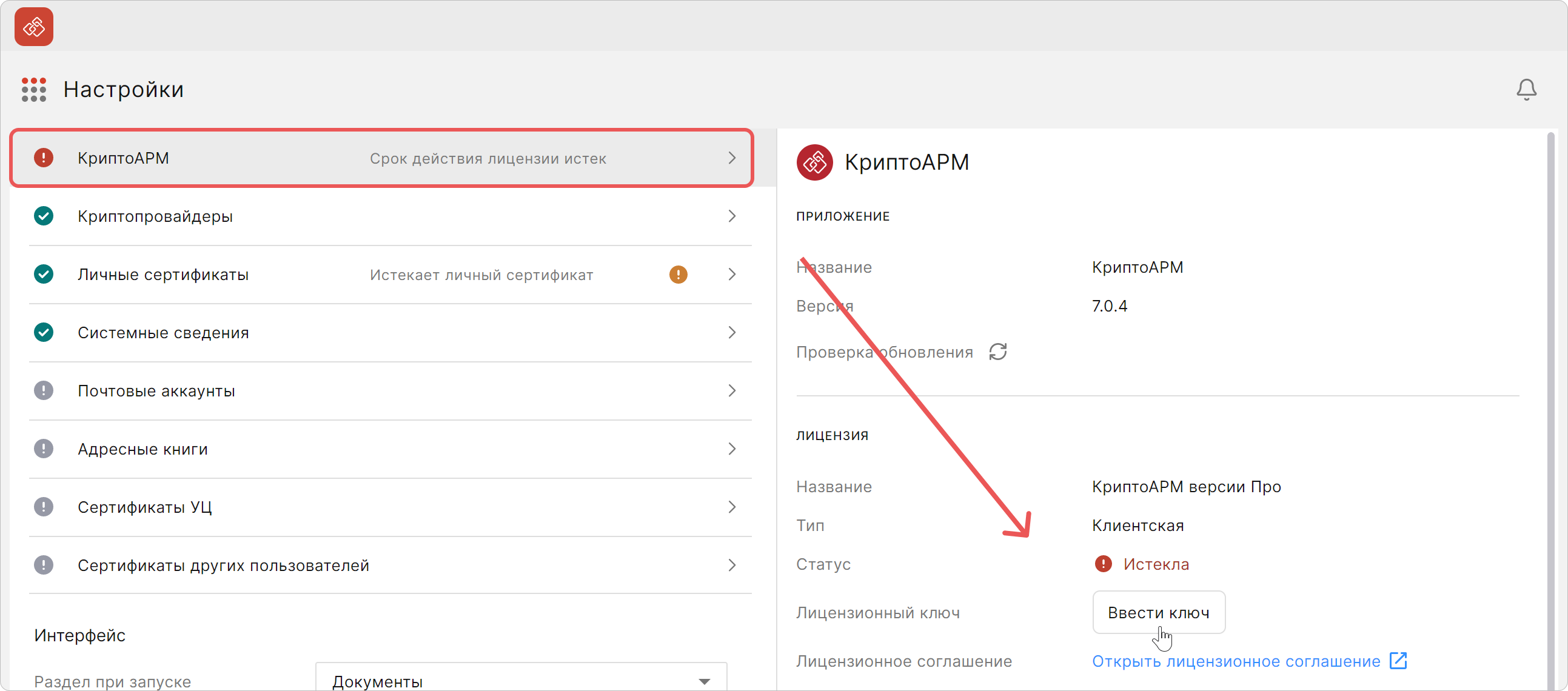Image resolution: width=1568 pixels, height=691 pixels.
Task: Click orange warning icon on Личные сертификаты
Action: pos(678,275)
